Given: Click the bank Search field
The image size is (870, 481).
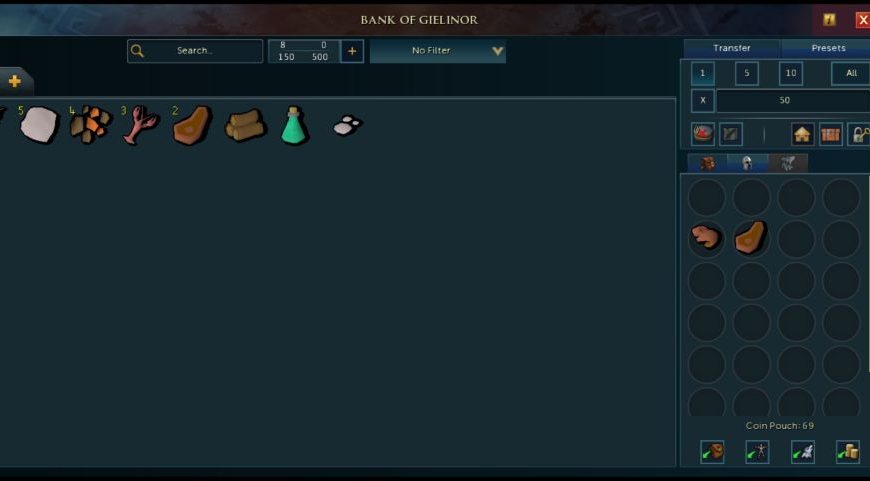Looking at the screenshot, I should click(195, 50).
